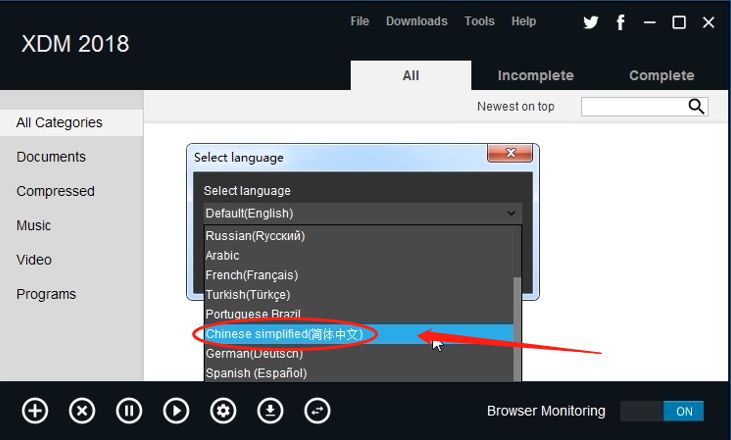Screen dimensions: 731x440
Task: Open the Tools menu
Action: point(479,21)
